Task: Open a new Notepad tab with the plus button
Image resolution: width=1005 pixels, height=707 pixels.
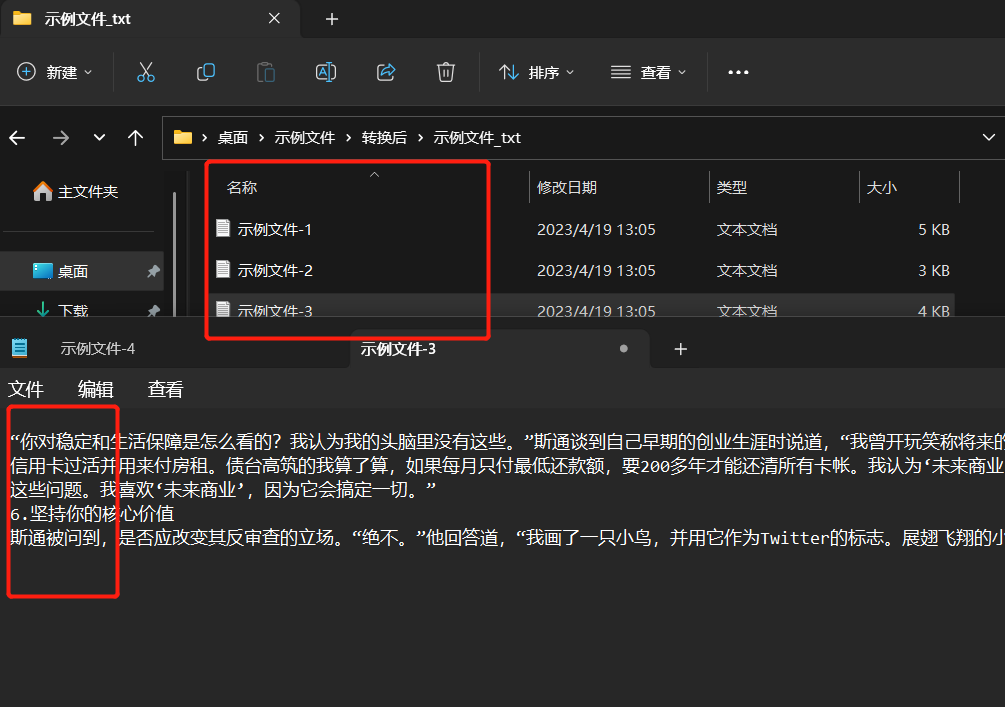Action: (681, 348)
